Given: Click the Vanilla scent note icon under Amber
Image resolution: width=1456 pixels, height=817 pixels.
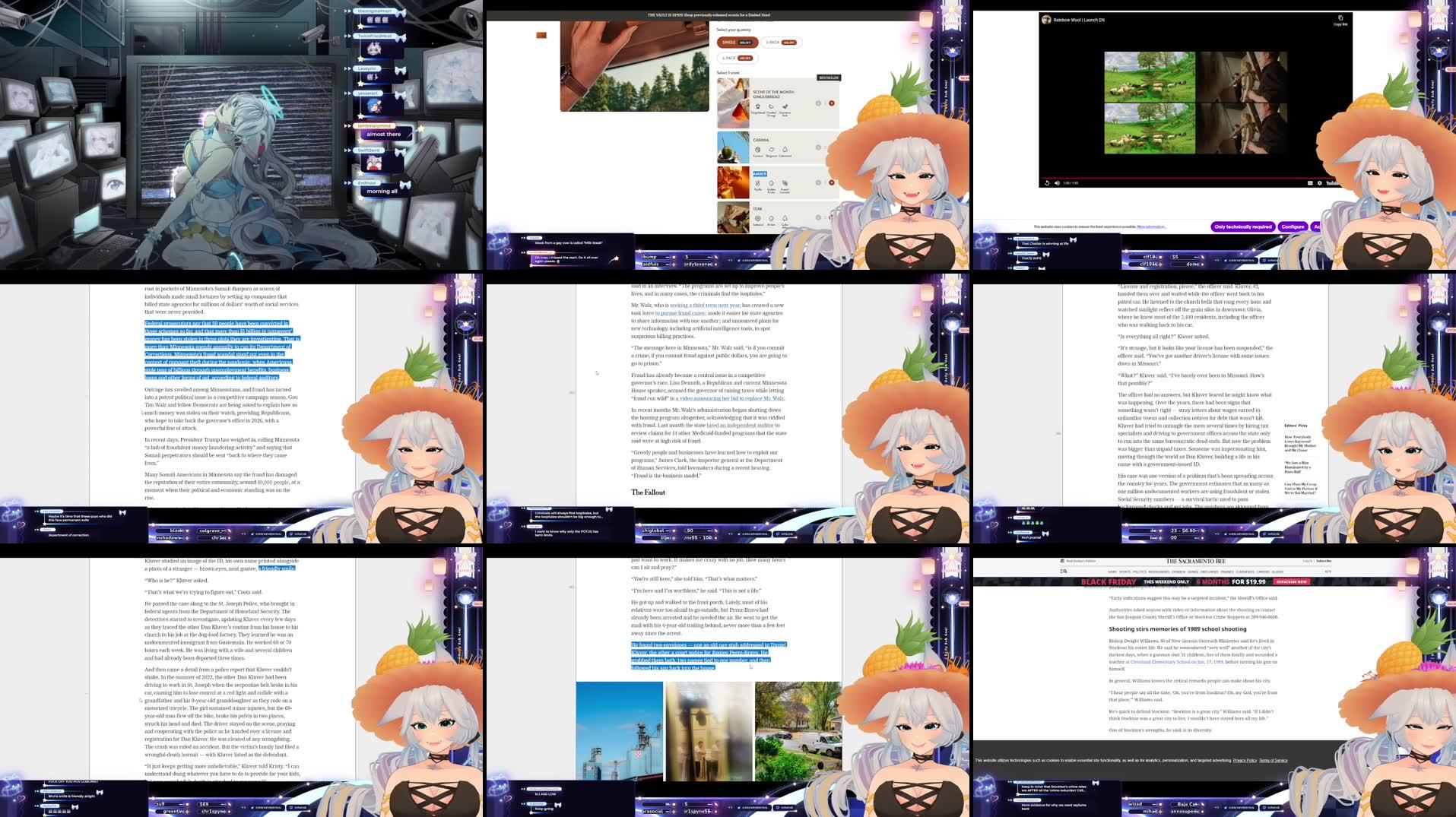Looking at the screenshot, I should click(x=757, y=182).
